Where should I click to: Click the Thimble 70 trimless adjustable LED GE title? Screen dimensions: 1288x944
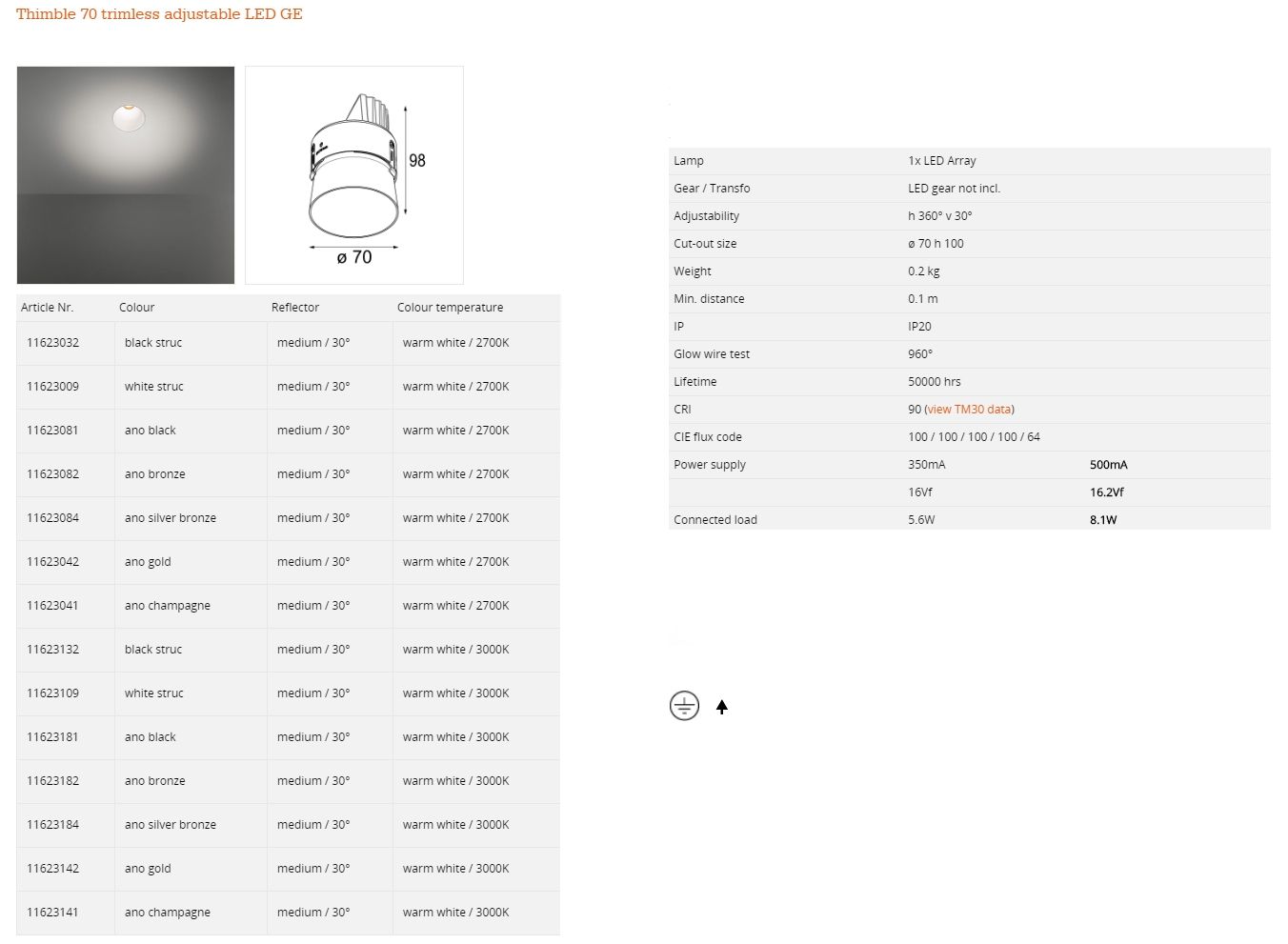tap(158, 13)
